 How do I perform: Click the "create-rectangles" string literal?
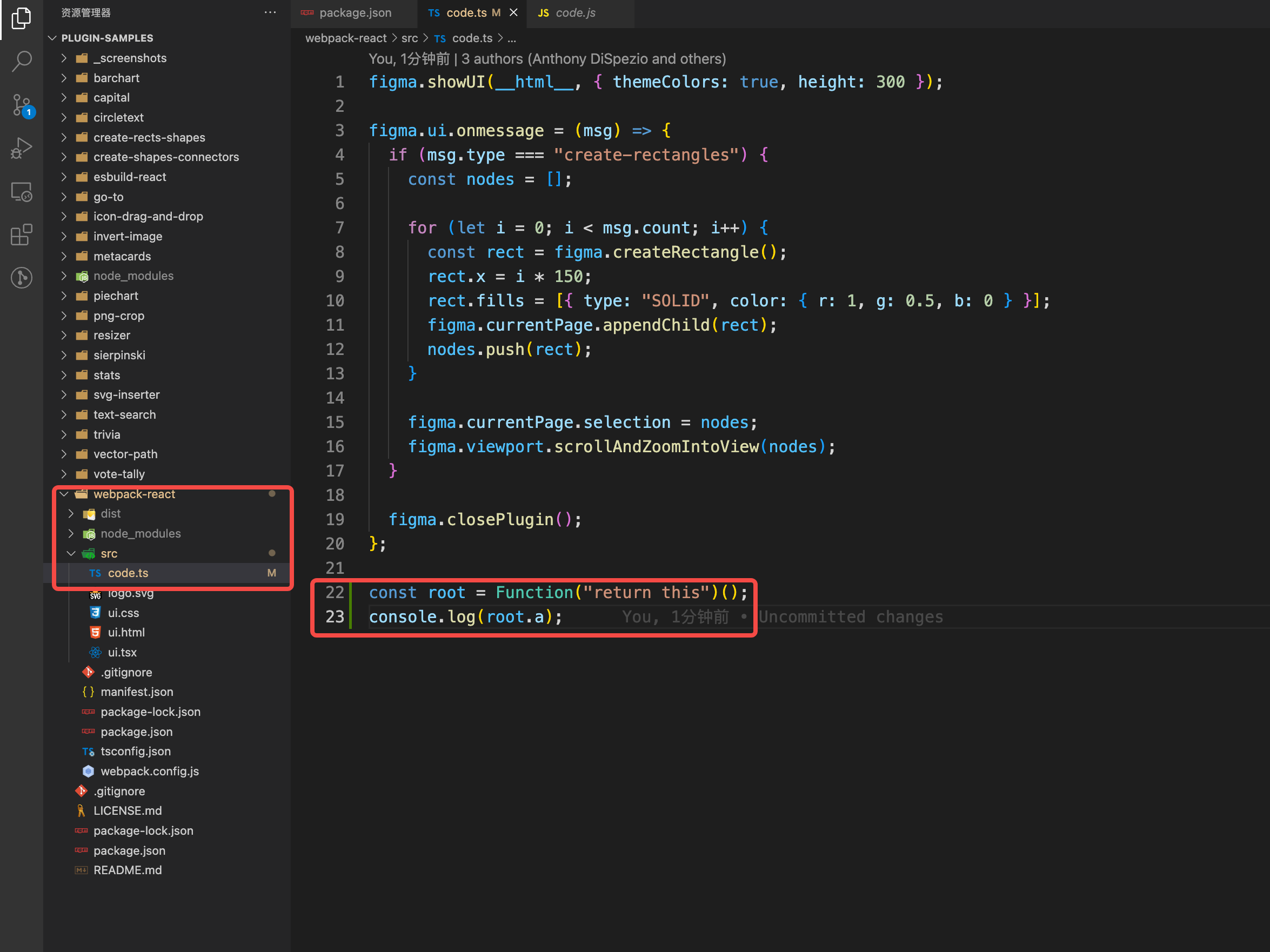tap(646, 155)
